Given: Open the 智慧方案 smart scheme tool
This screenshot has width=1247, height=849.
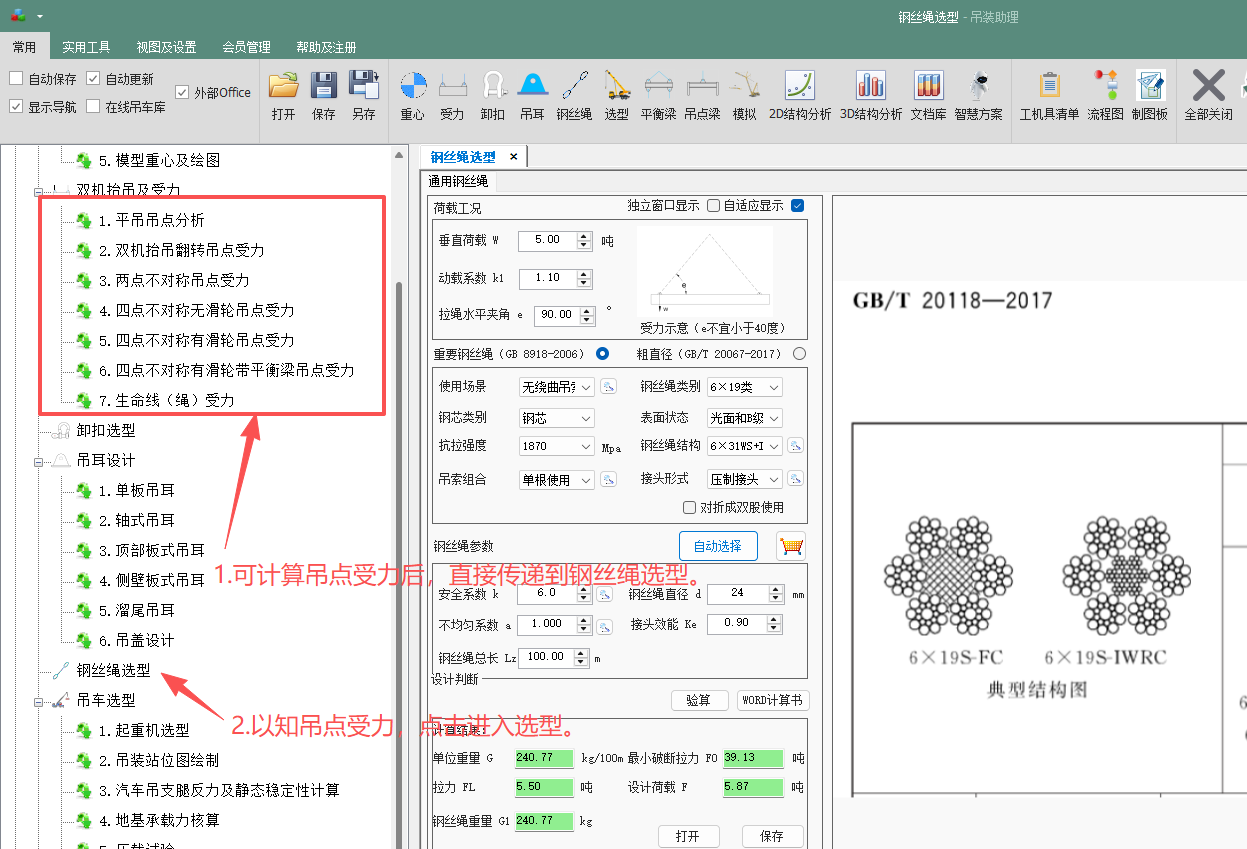Looking at the screenshot, I should (979, 95).
